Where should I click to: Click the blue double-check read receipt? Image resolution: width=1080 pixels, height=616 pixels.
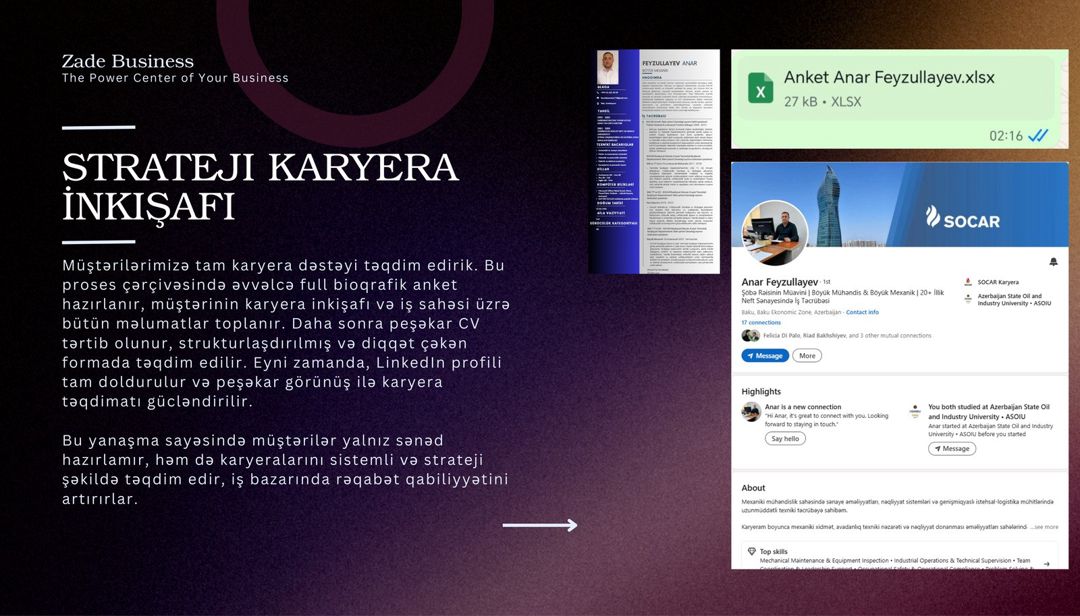(1038, 136)
